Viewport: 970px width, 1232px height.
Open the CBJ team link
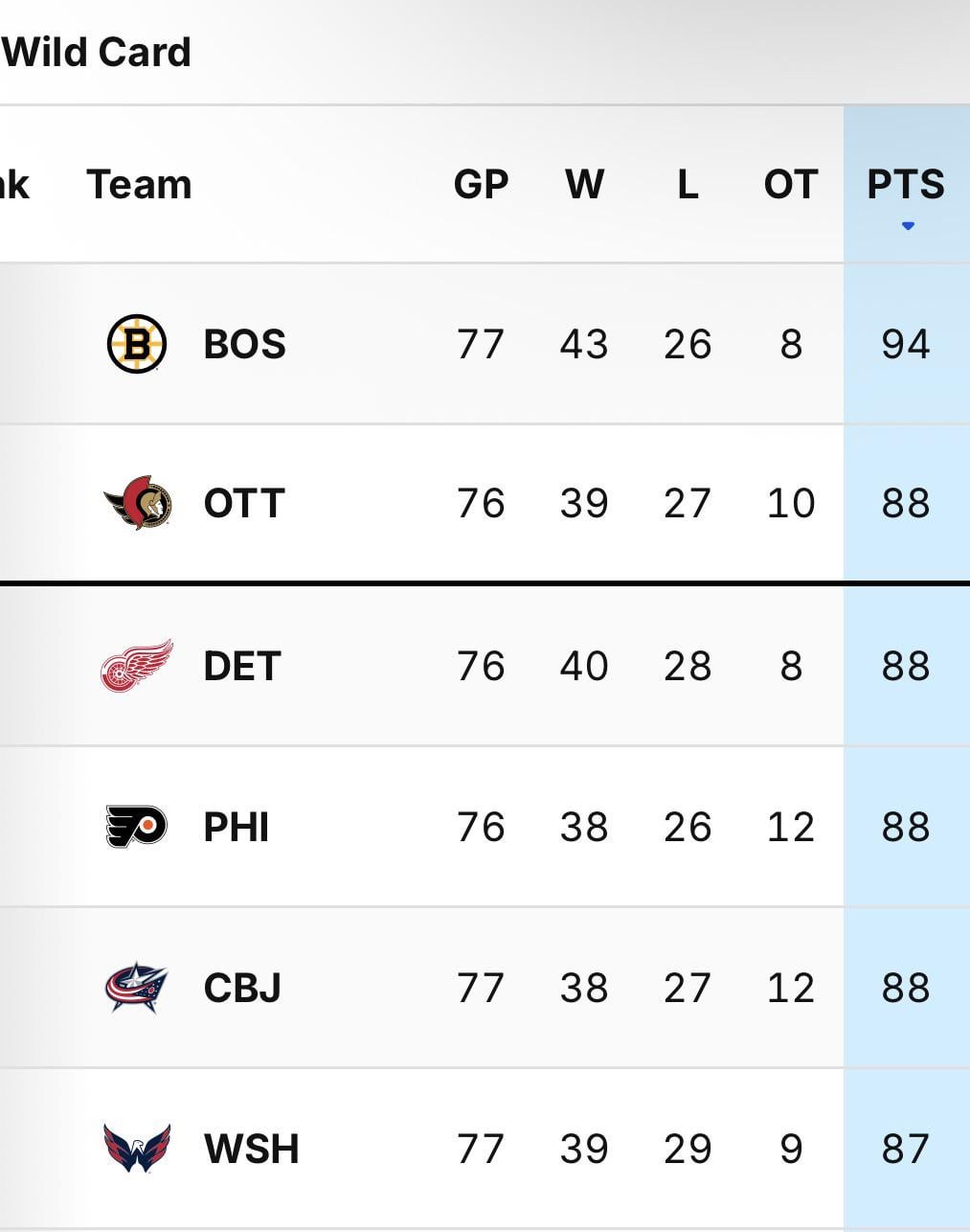[242, 988]
